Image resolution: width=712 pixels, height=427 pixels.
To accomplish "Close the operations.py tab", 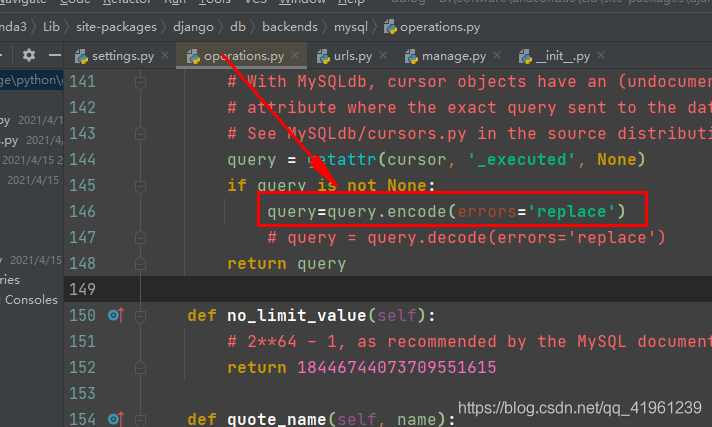I will (295, 55).
